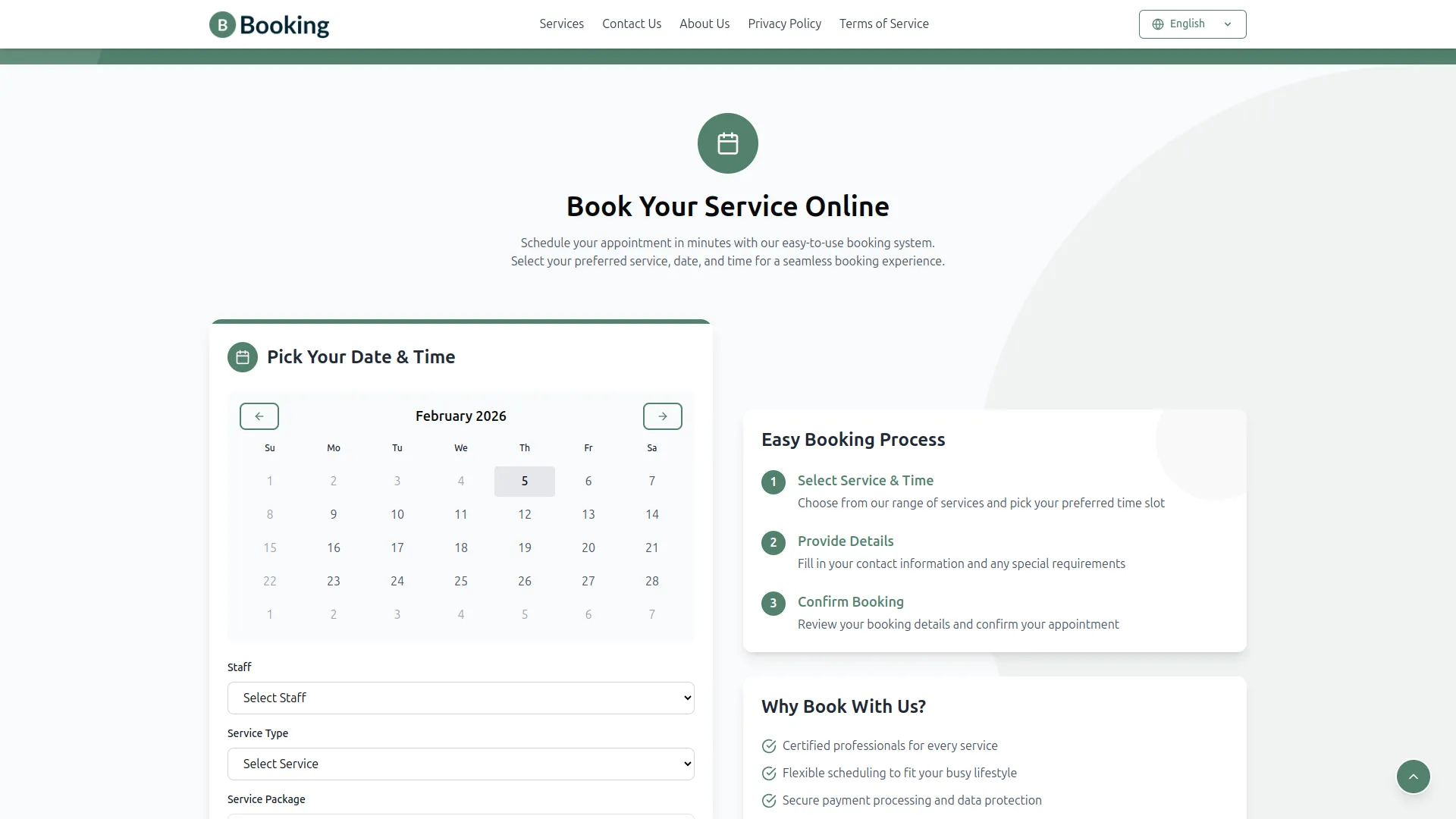Click the globe icon in the language selector
The width and height of the screenshot is (1456, 819).
(x=1157, y=24)
